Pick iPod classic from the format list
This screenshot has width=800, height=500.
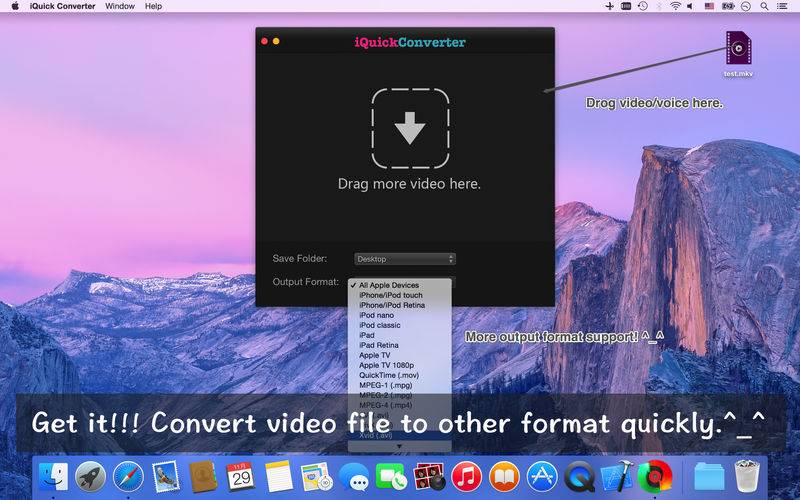[x=399, y=325]
